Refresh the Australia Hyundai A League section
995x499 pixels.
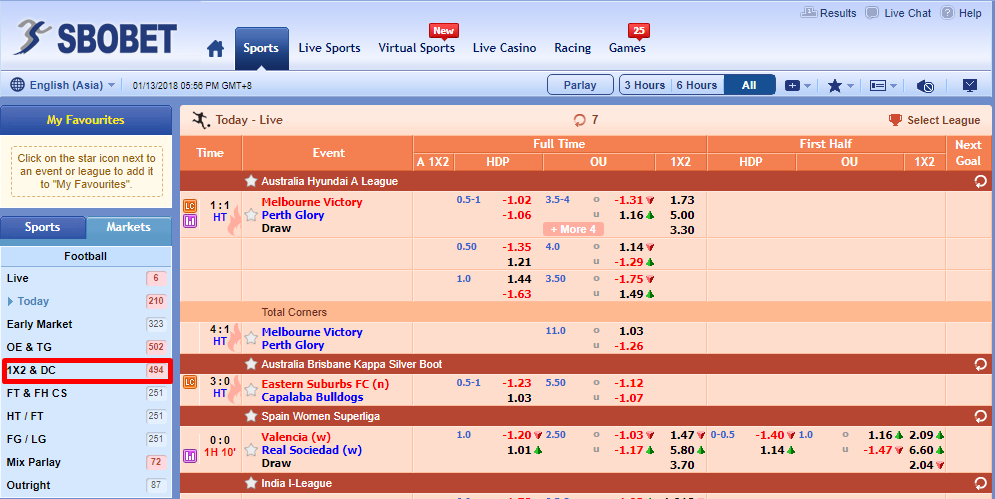(x=980, y=182)
